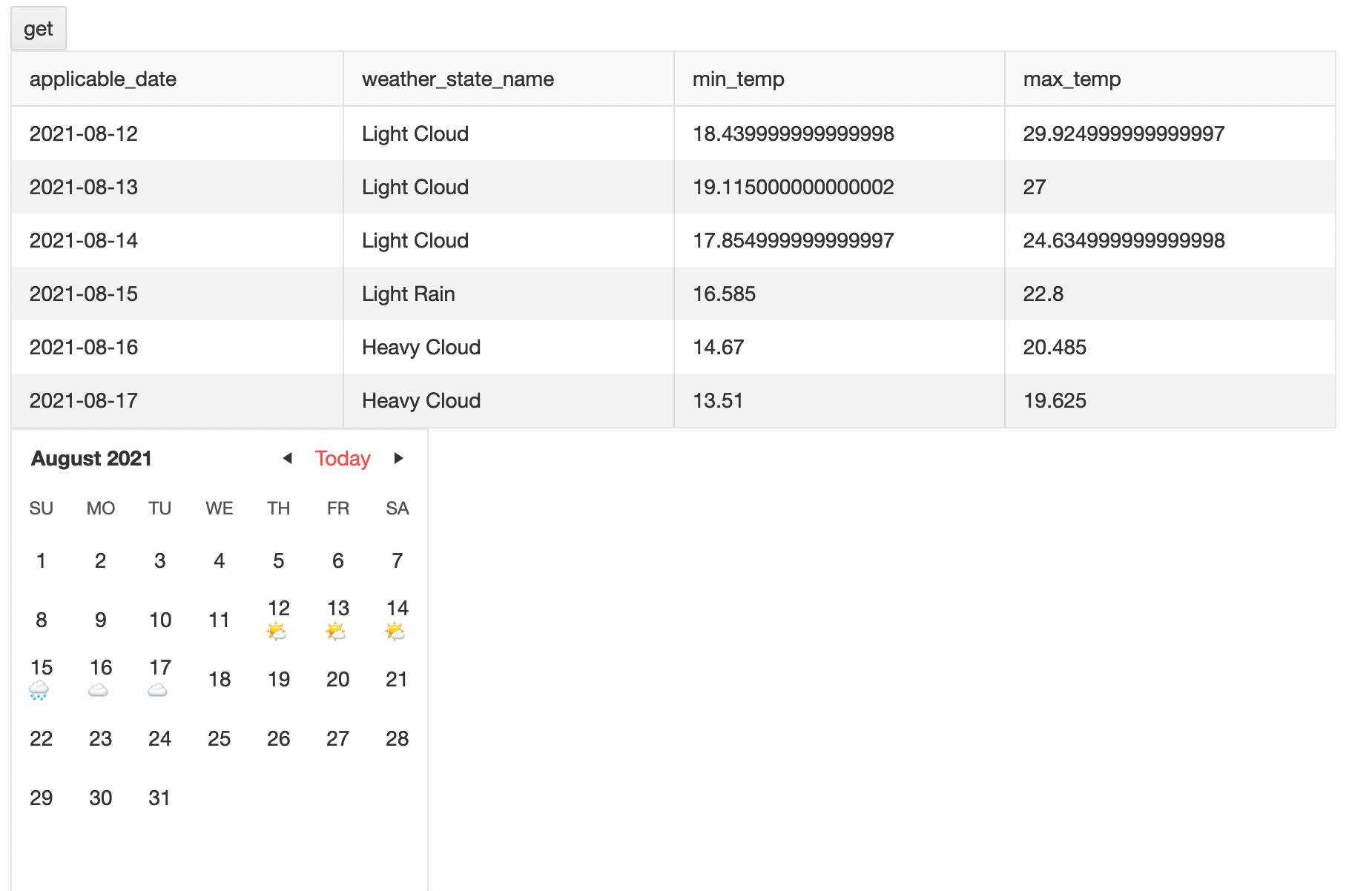Viewport: 1372px width, 891px height.
Task: Select the weather_state_name column header
Action: [x=458, y=79]
